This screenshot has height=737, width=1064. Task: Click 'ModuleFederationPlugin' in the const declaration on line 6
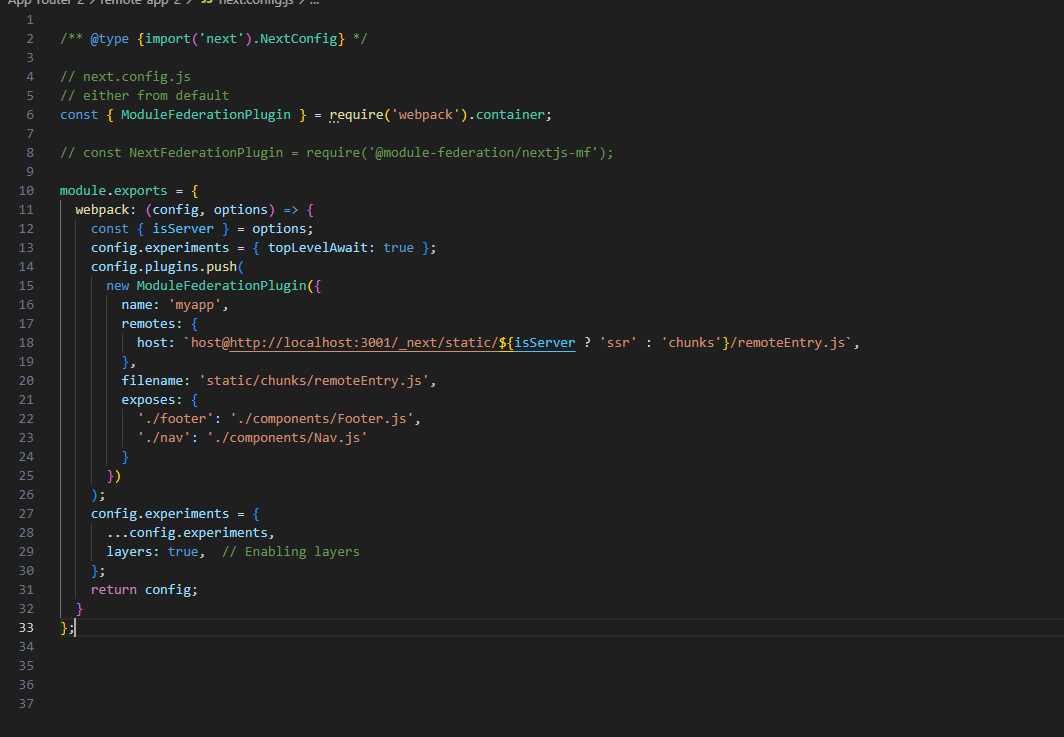coord(206,115)
